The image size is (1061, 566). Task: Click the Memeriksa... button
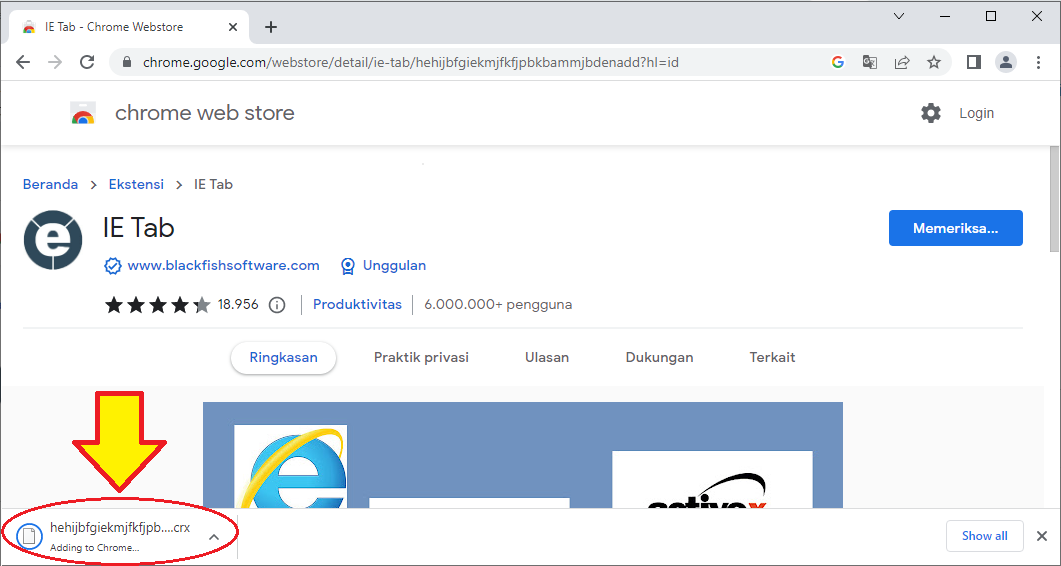click(955, 228)
